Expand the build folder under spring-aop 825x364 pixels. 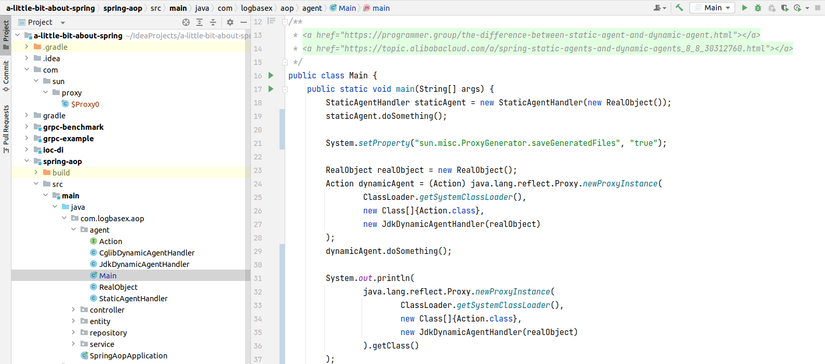[x=36, y=173]
